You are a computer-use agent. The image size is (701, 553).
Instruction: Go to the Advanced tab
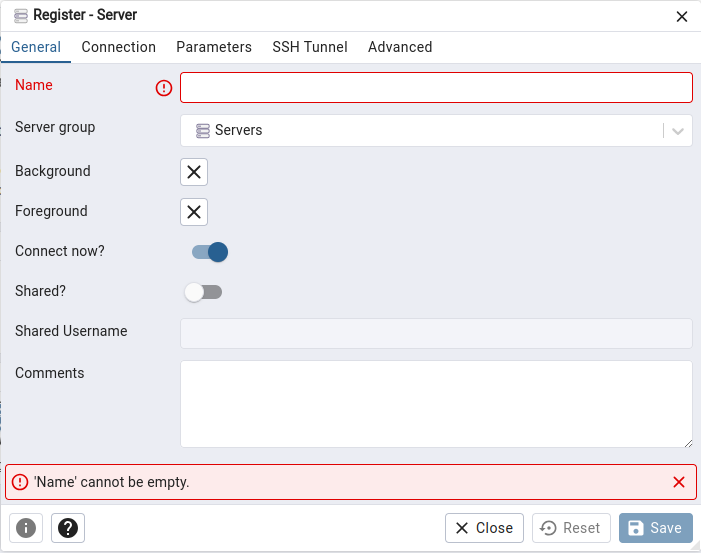(x=400, y=47)
